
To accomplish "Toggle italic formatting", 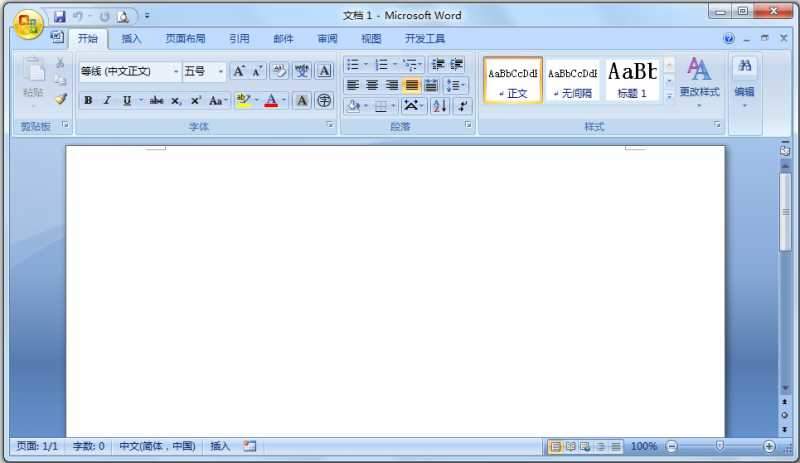I will [x=107, y=101].
